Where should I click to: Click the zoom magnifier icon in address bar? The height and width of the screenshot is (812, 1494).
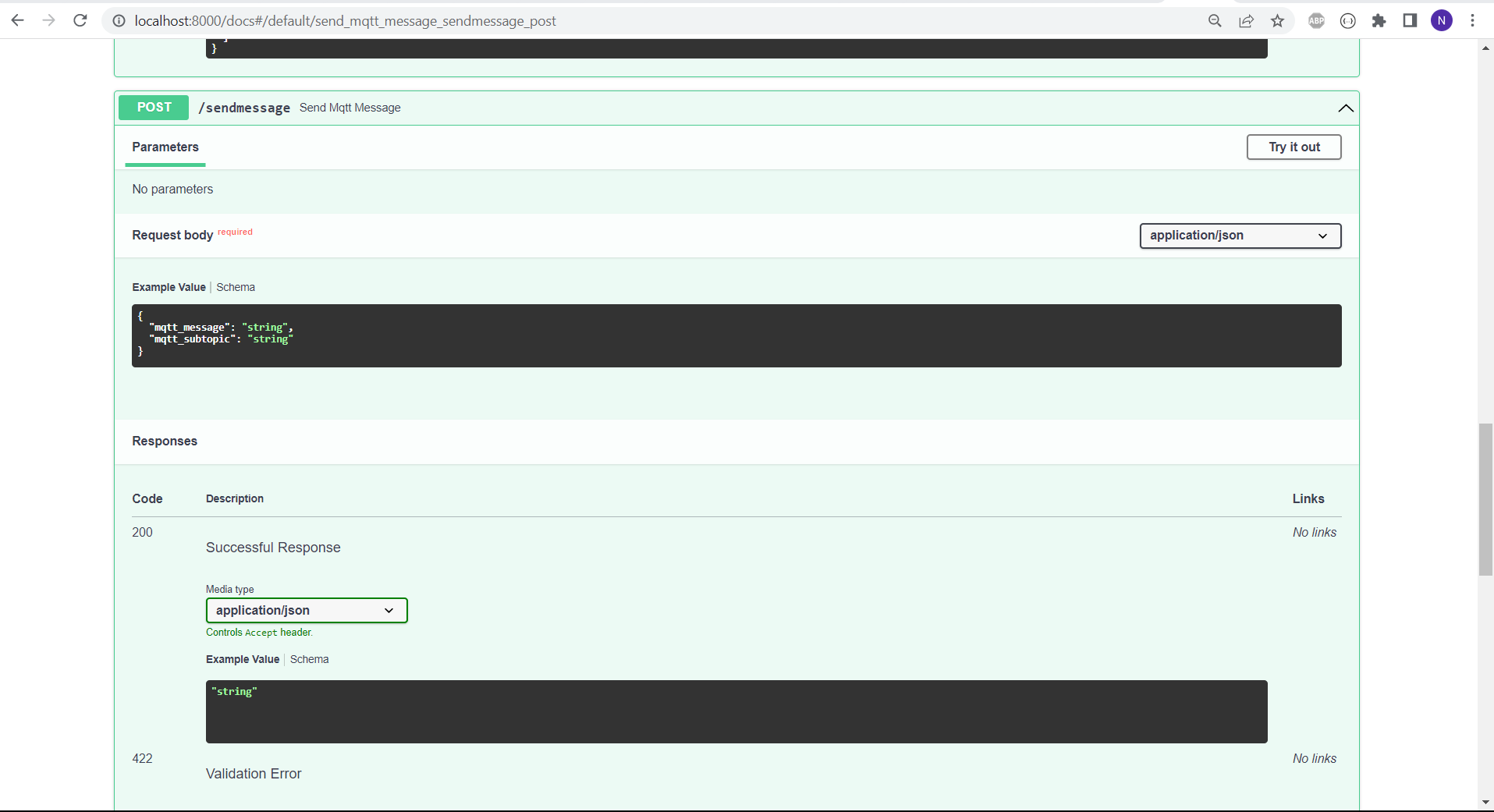pos(1215,21)
